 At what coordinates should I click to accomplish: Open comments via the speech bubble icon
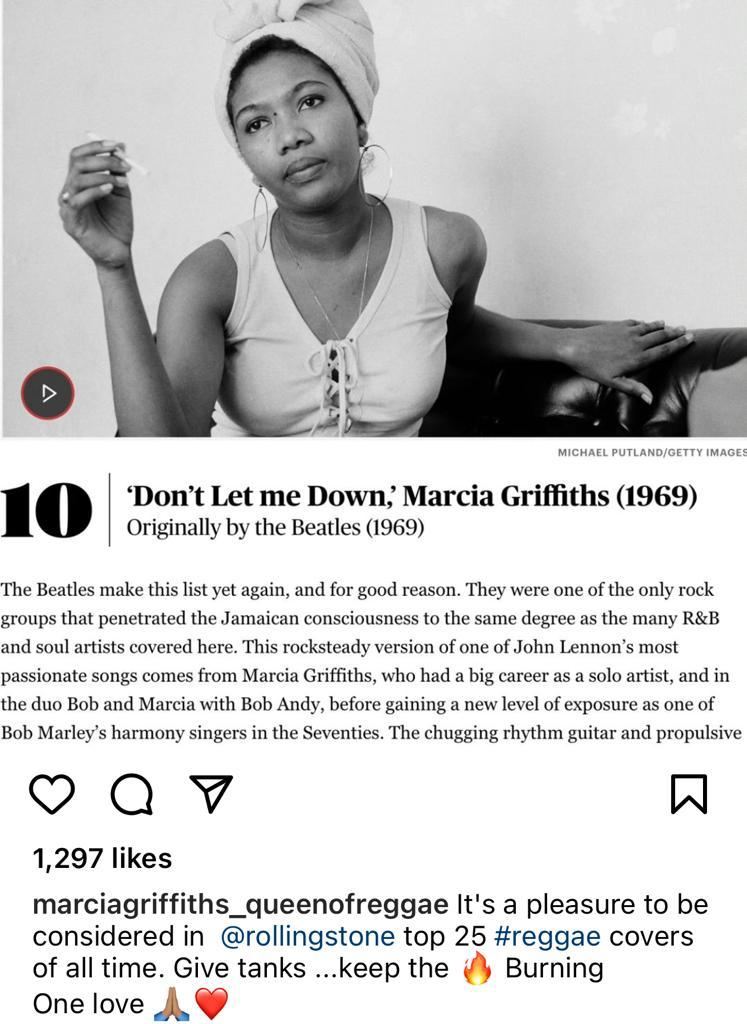tap(132, 795)
